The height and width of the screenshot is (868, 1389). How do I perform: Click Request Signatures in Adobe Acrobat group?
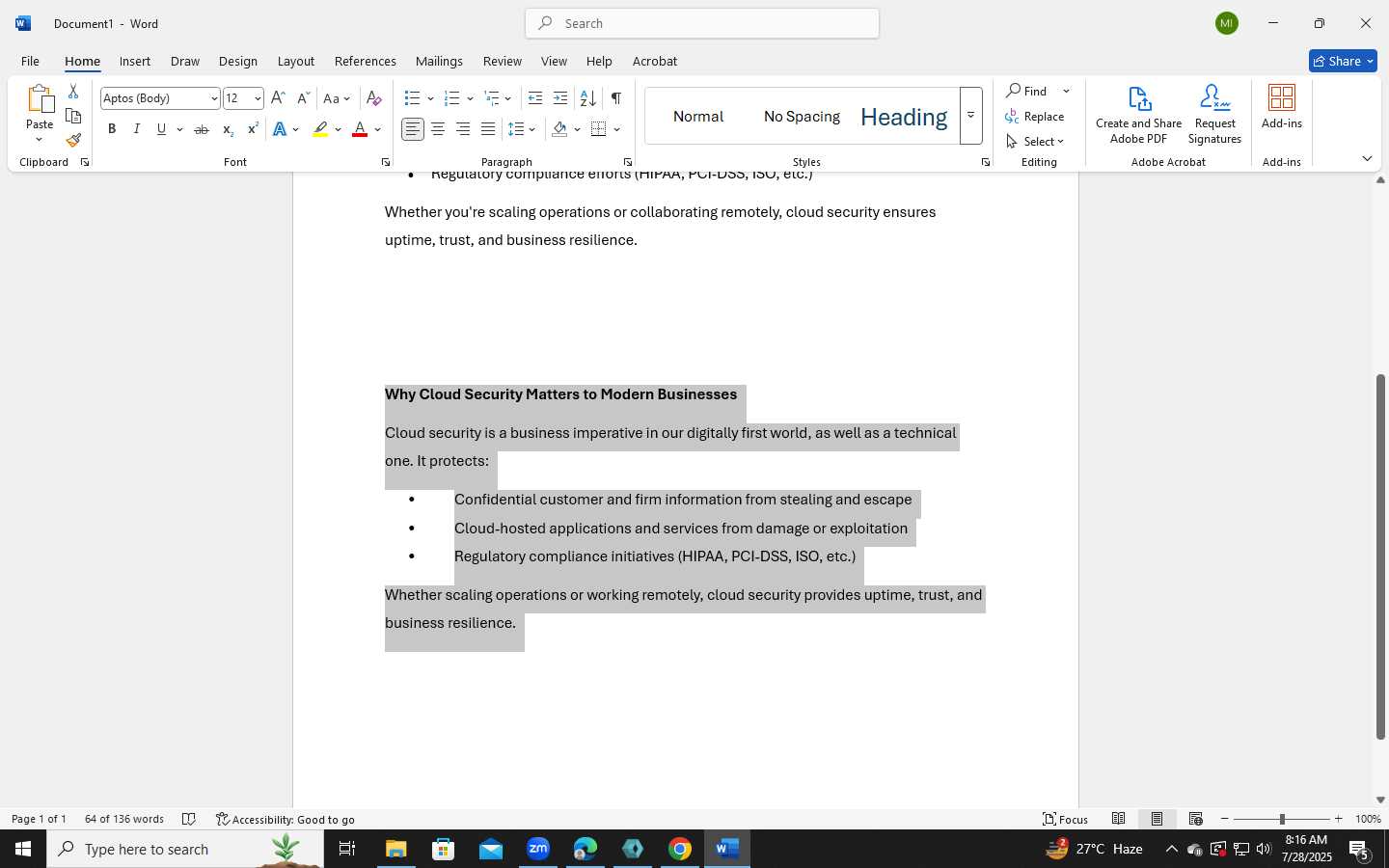point(1214,115)
